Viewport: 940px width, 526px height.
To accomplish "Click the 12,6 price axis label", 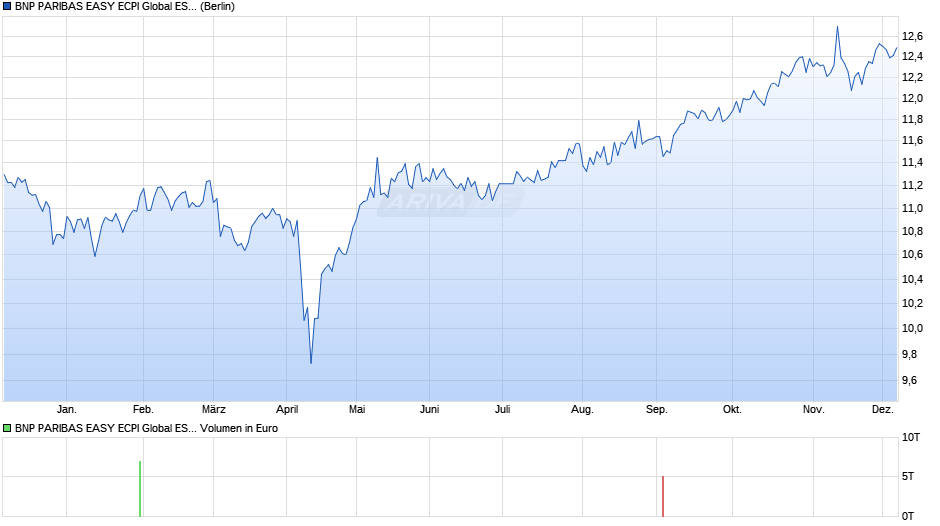I will 912,37.
